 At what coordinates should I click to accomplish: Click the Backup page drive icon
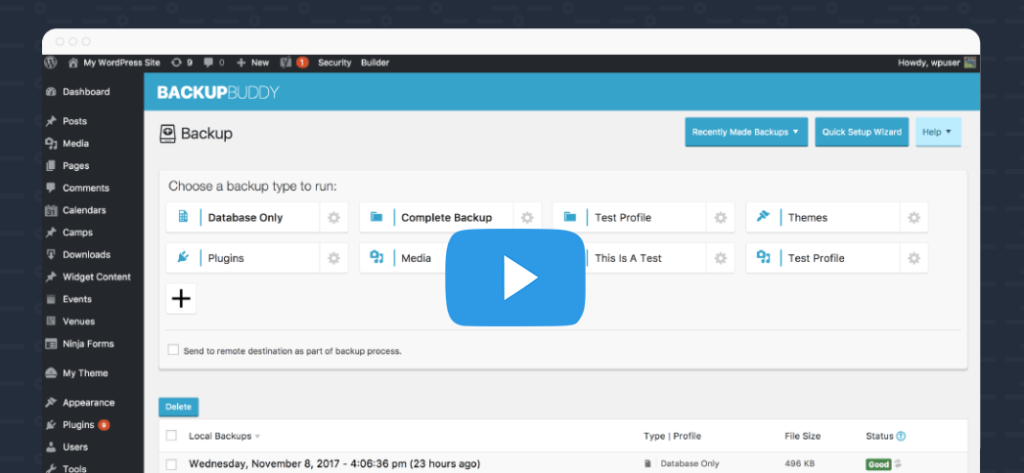[168, 134]
